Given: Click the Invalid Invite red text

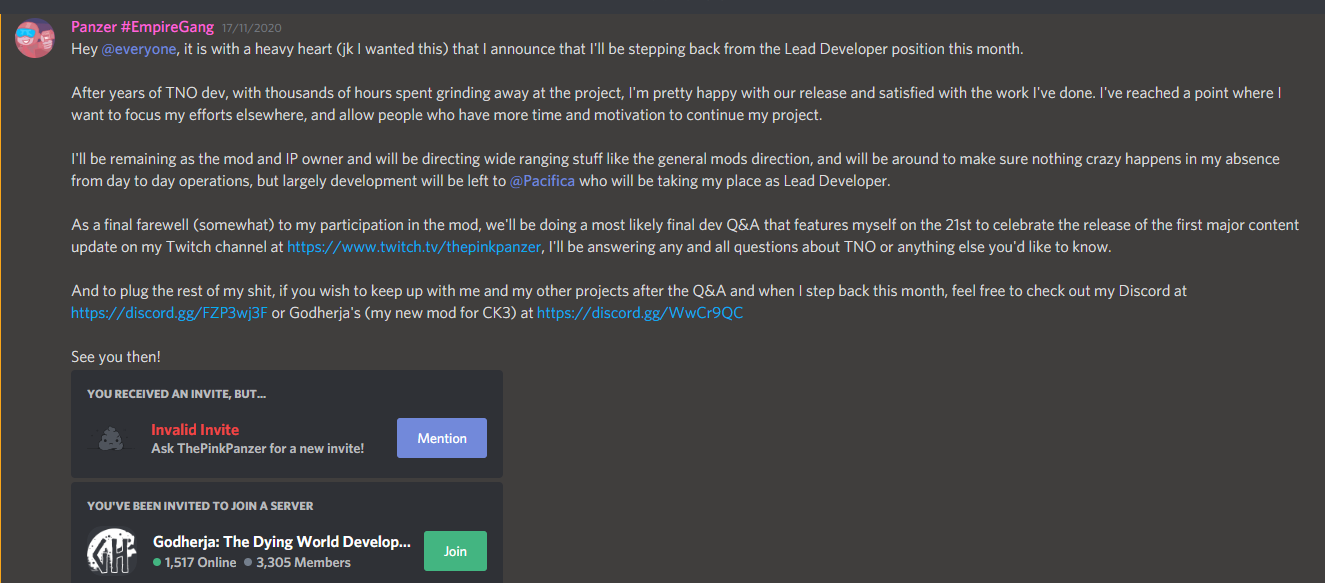Looking at the screenshot, I should pos(195,429).
